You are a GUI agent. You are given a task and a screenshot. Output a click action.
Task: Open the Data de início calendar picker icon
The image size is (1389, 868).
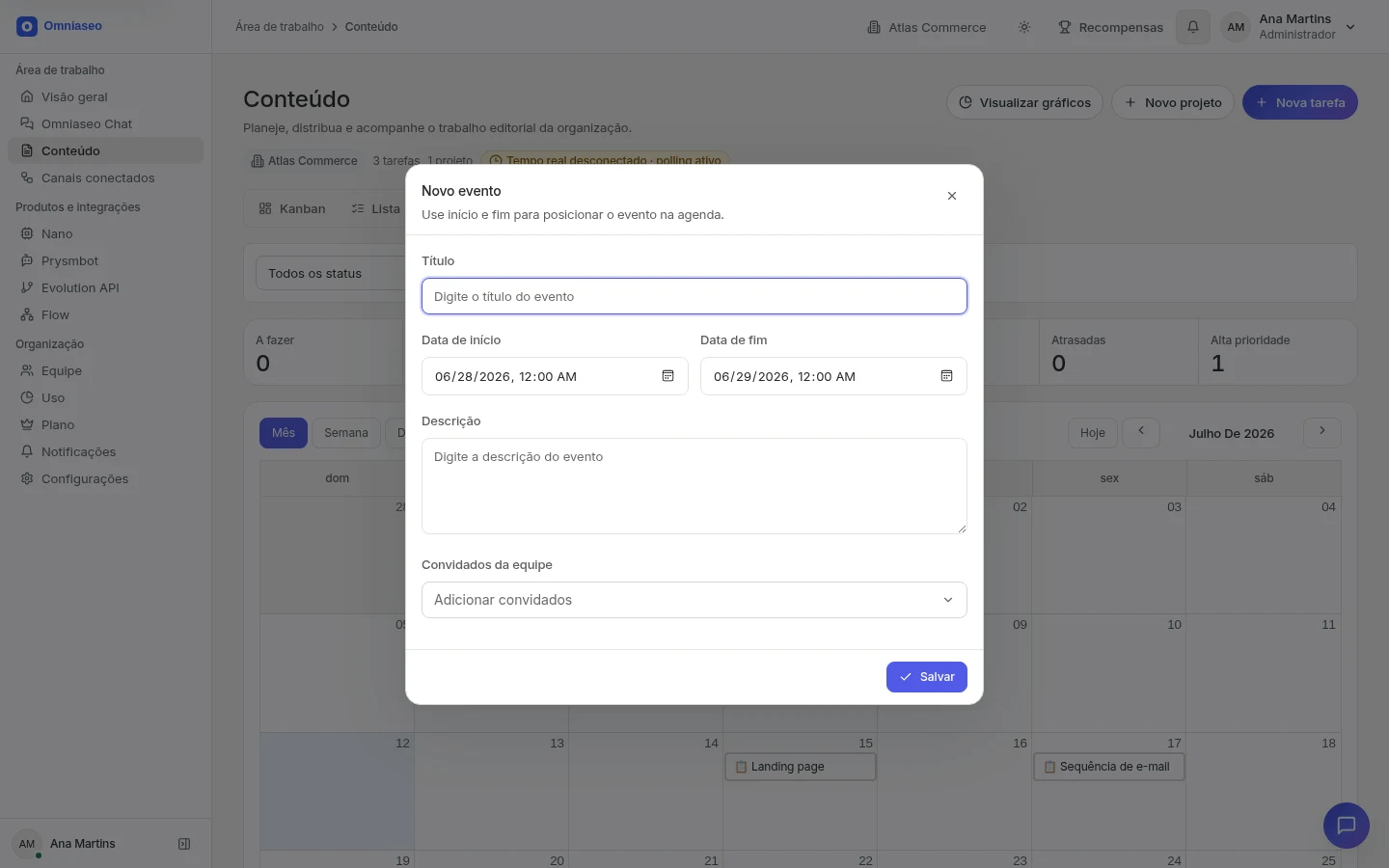[x=667, y=376]
